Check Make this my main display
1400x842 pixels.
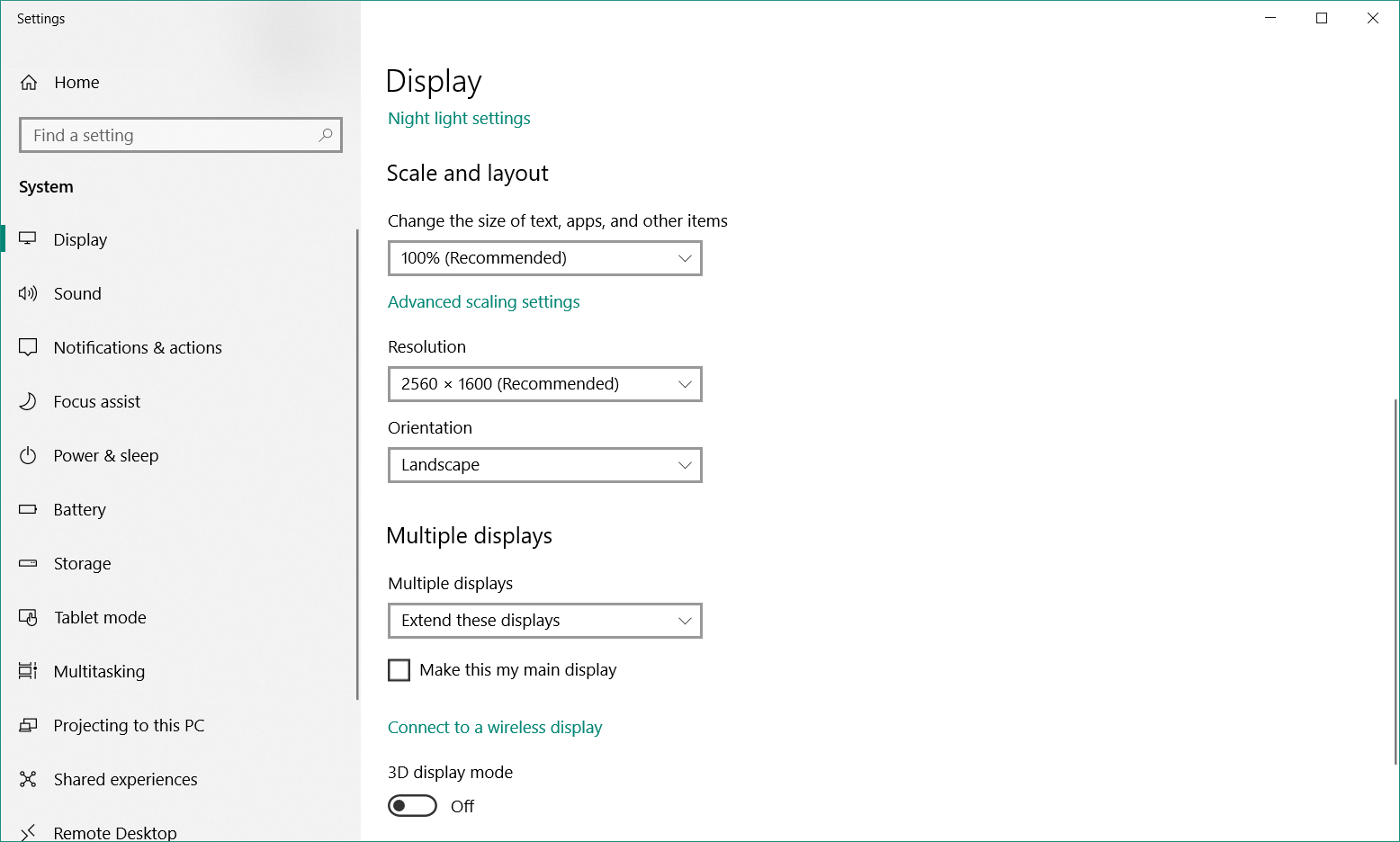coord(399,670)
